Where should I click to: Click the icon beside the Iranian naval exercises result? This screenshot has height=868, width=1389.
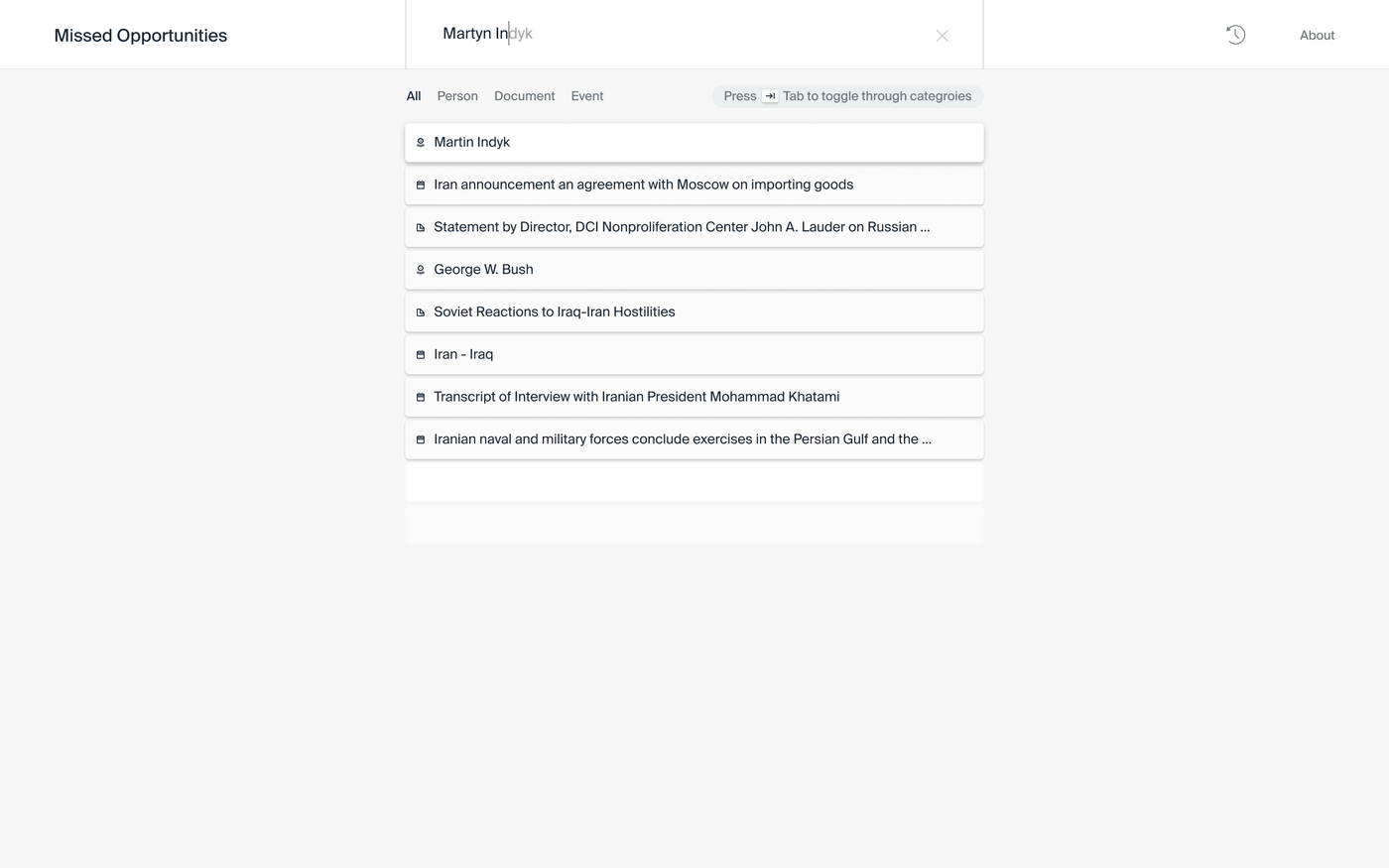pos(421,439)
